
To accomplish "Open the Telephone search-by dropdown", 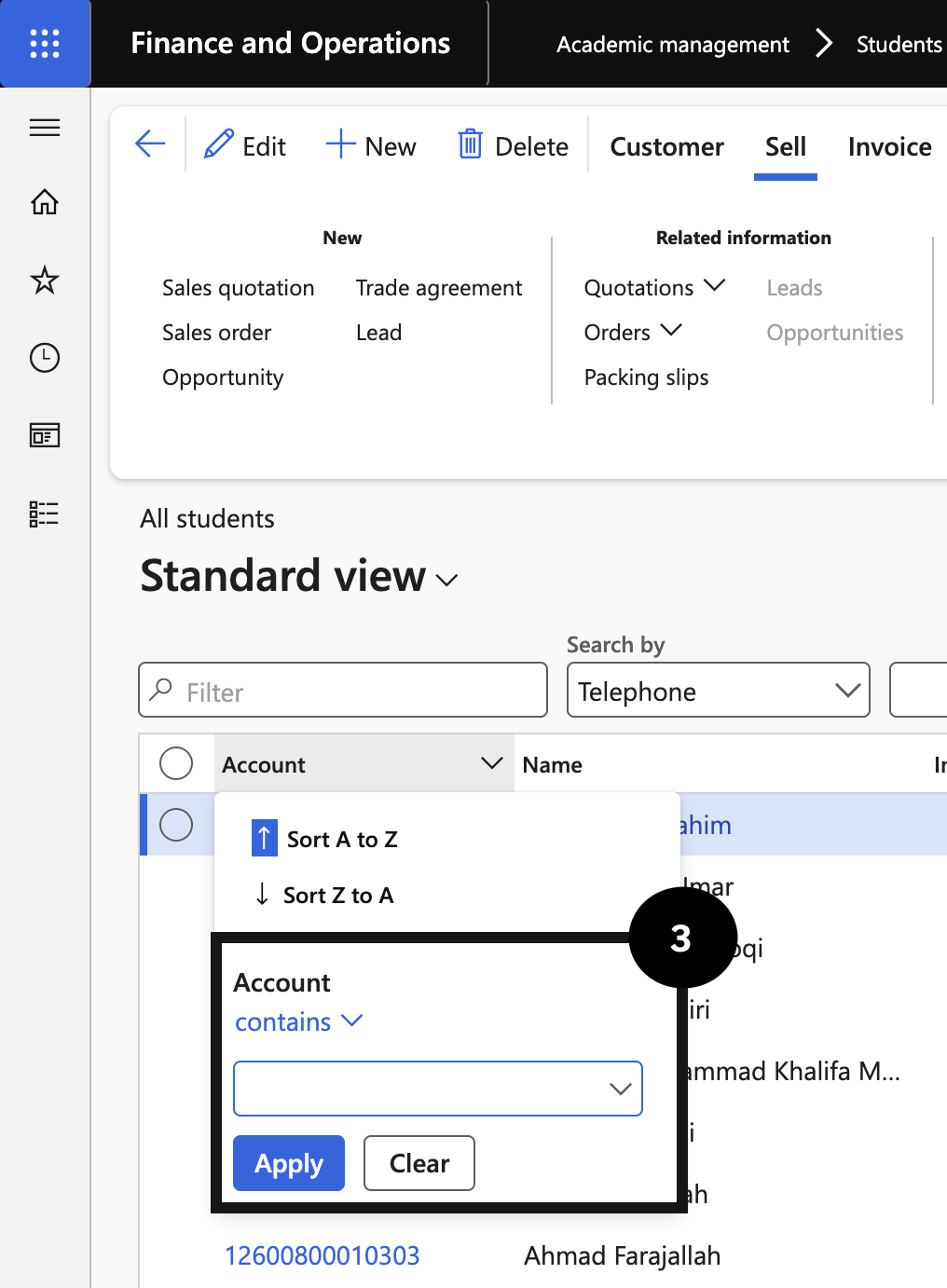I will [719, 690].
